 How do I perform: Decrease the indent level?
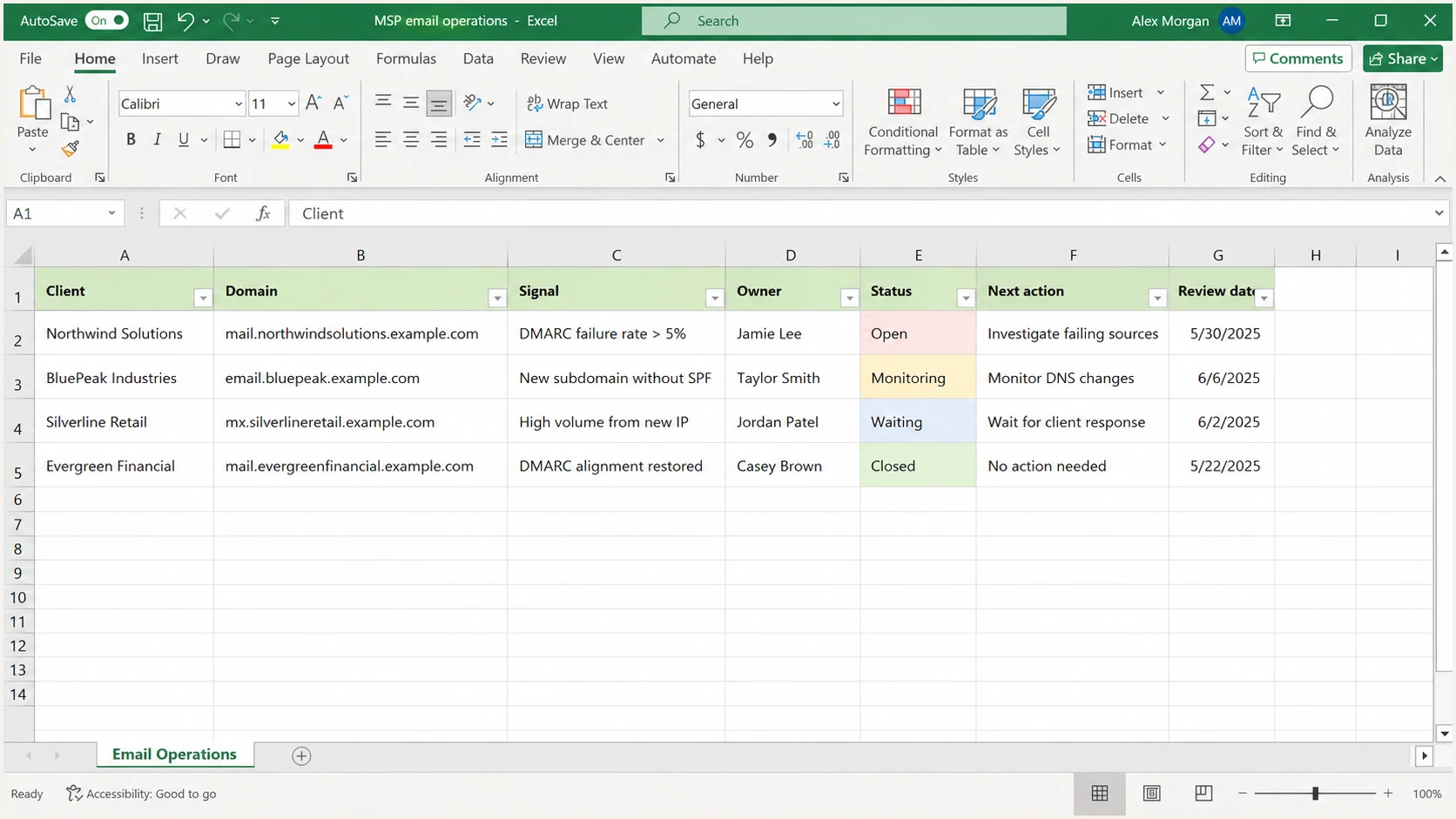(472, 139)
